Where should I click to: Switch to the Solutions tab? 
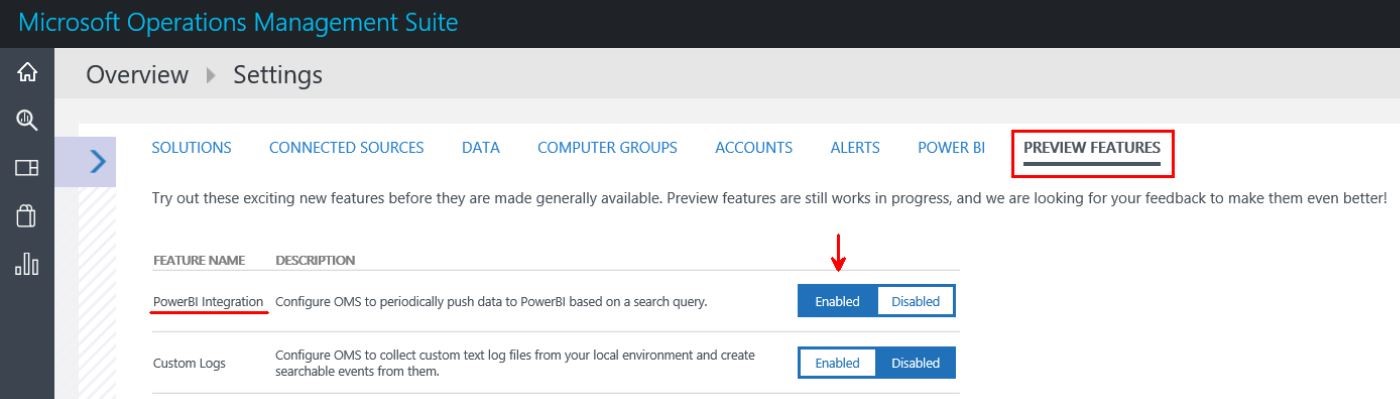[191, 147]
